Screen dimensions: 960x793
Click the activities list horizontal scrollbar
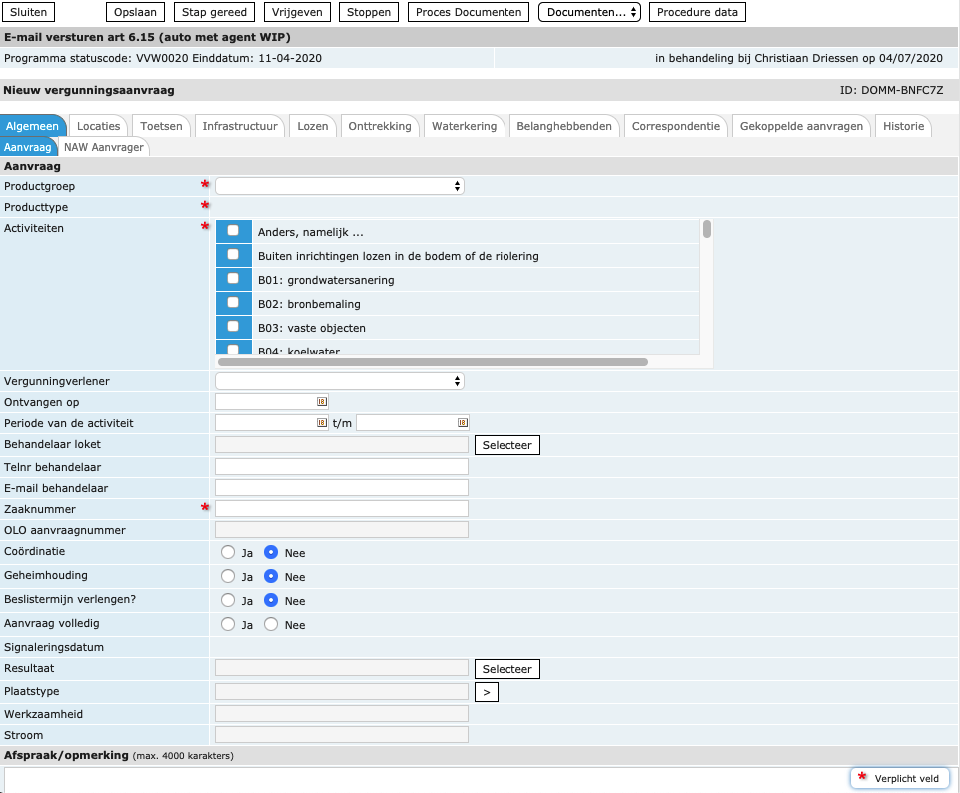432,362
